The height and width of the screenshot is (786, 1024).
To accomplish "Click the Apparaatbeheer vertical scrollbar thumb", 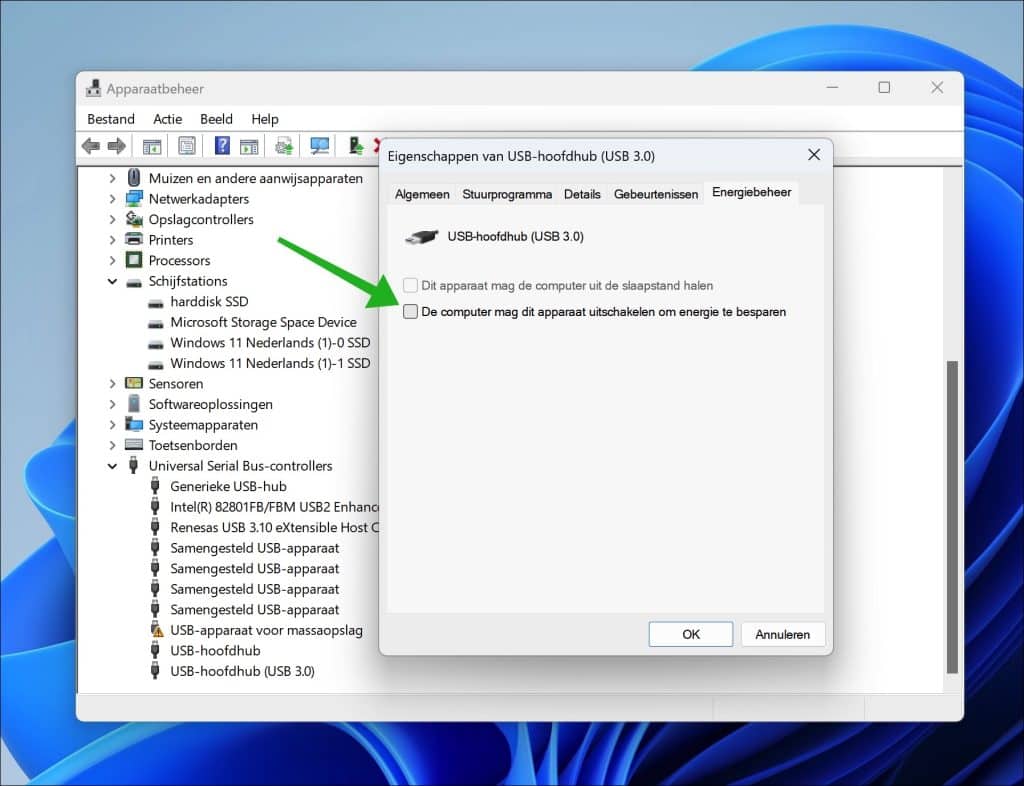I will tap(952, 516).
